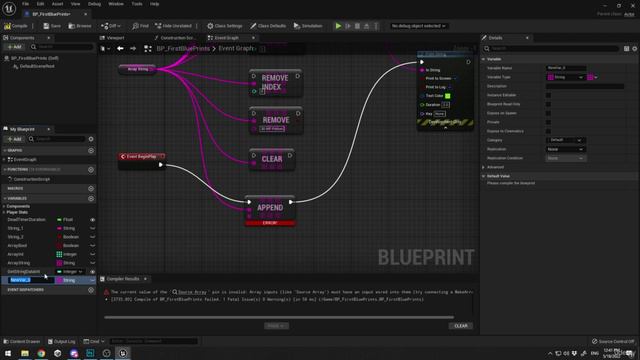Add new event dispatcher plus icon
This screenshot has width=640, height=360.
click(x=91, y=290)
